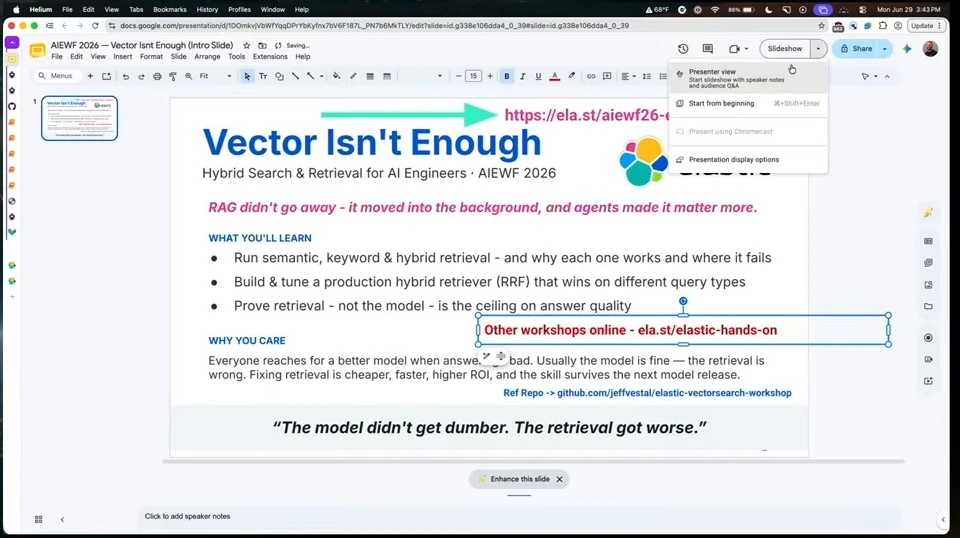This screenshot has width=960, height=538.
Task: Expand the zoom Fit dropdown
Action: point(229,77)
